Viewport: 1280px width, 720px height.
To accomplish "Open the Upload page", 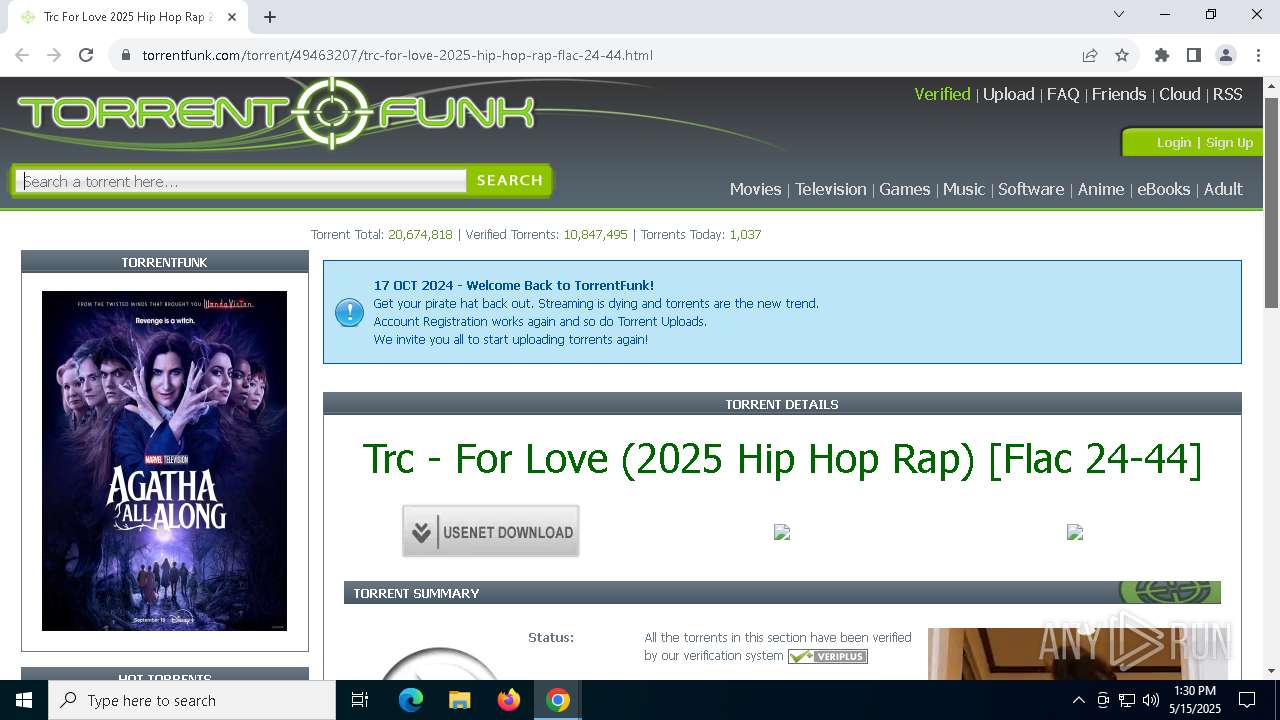I will pos(1008,94).
